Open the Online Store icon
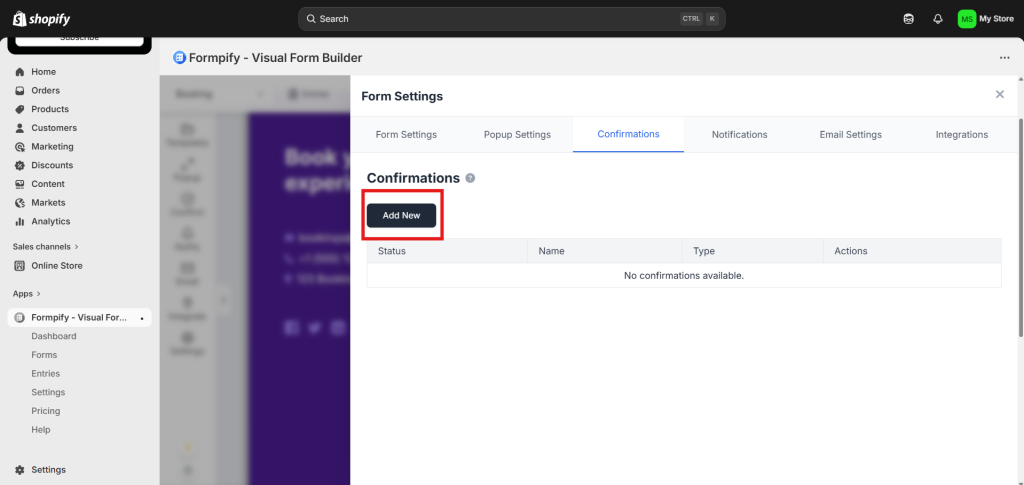1024x485 pixels. 20,266
